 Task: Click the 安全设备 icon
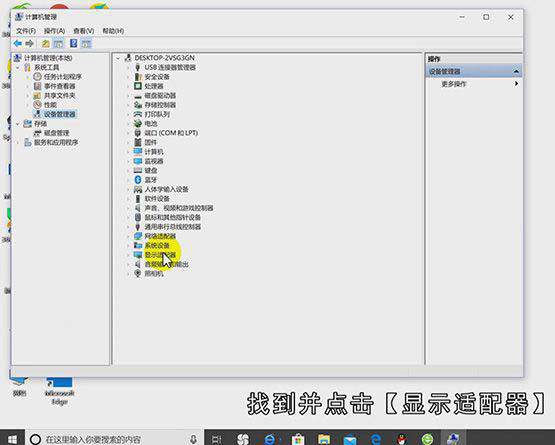[138, 76]
